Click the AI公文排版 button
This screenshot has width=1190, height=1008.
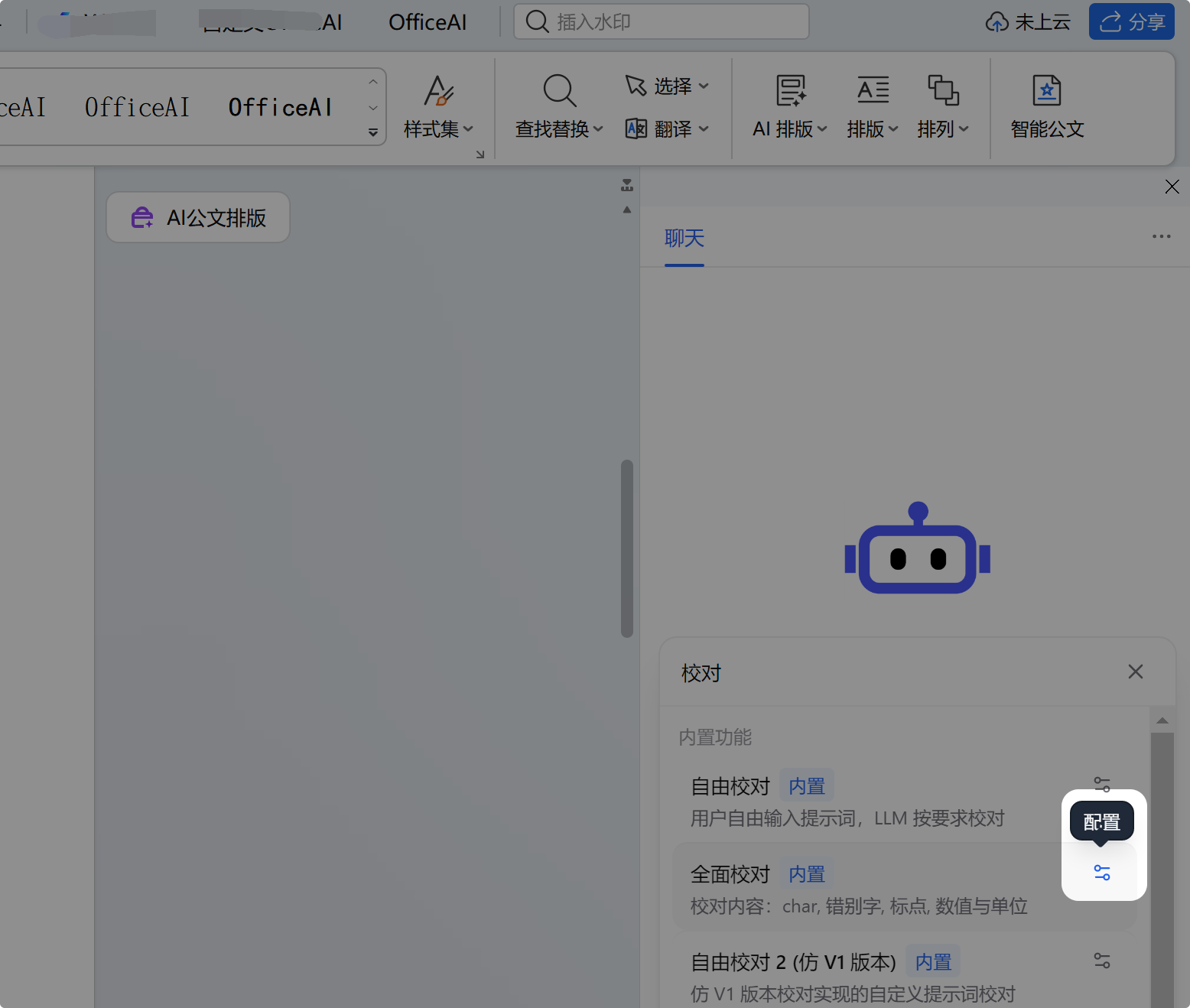tap(198, 217)
